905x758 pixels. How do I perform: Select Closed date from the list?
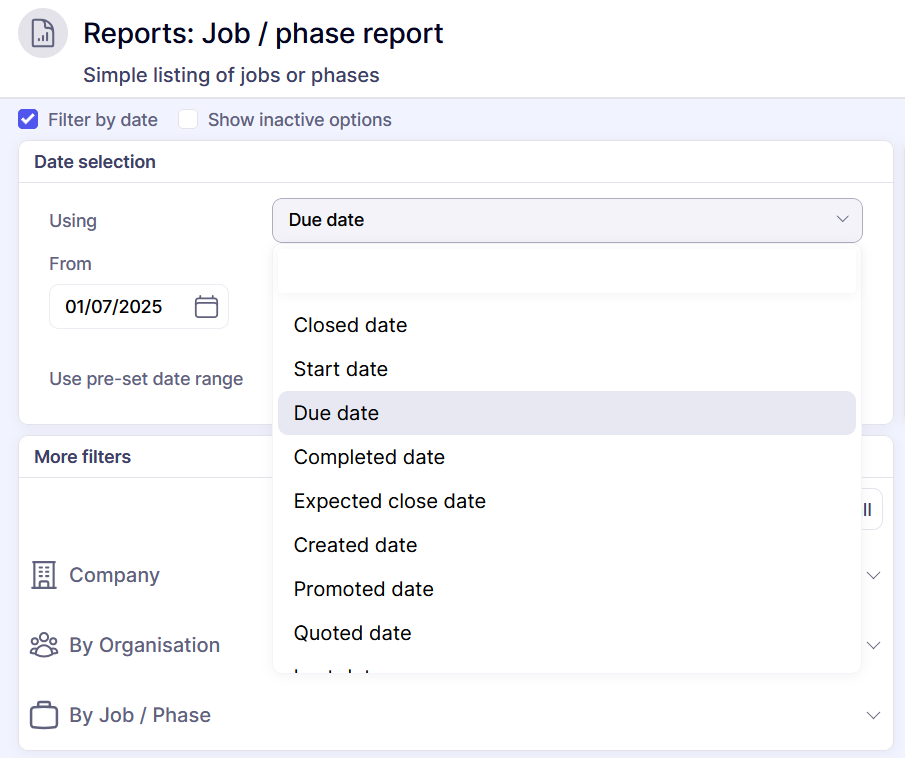[x=350, y=325]
